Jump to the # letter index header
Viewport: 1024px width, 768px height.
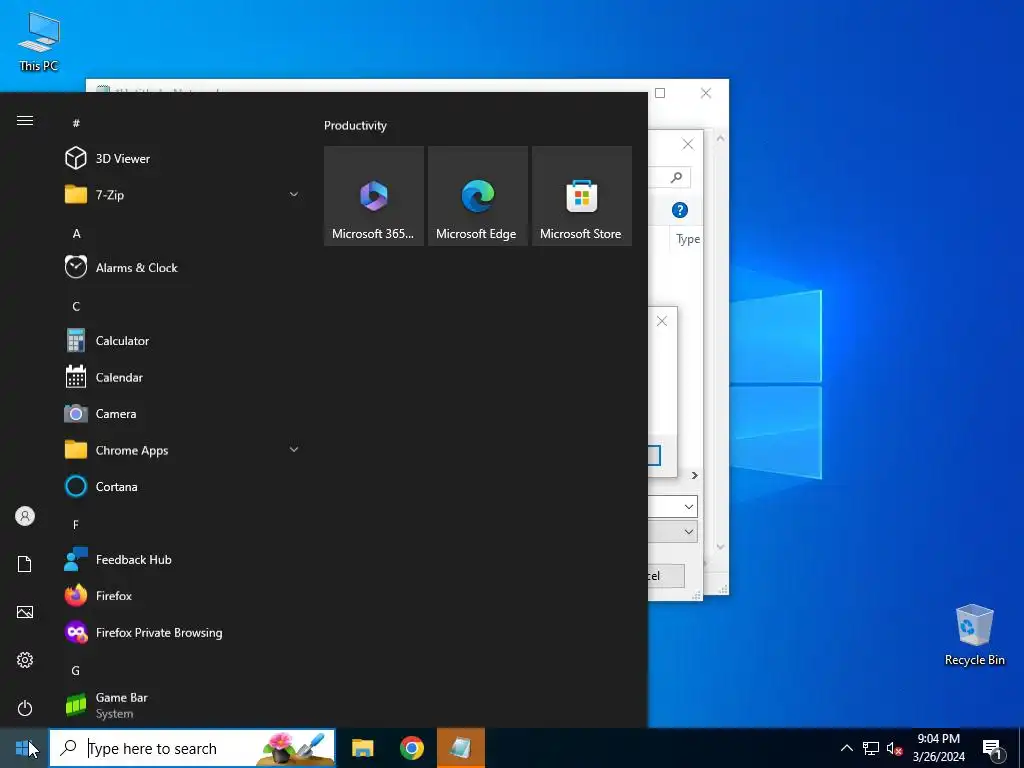(76, 123)
